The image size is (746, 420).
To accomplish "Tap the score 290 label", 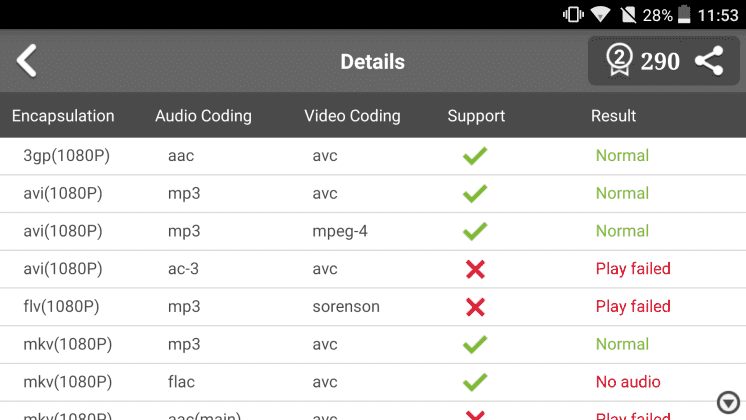I will [x=660, y=61].
